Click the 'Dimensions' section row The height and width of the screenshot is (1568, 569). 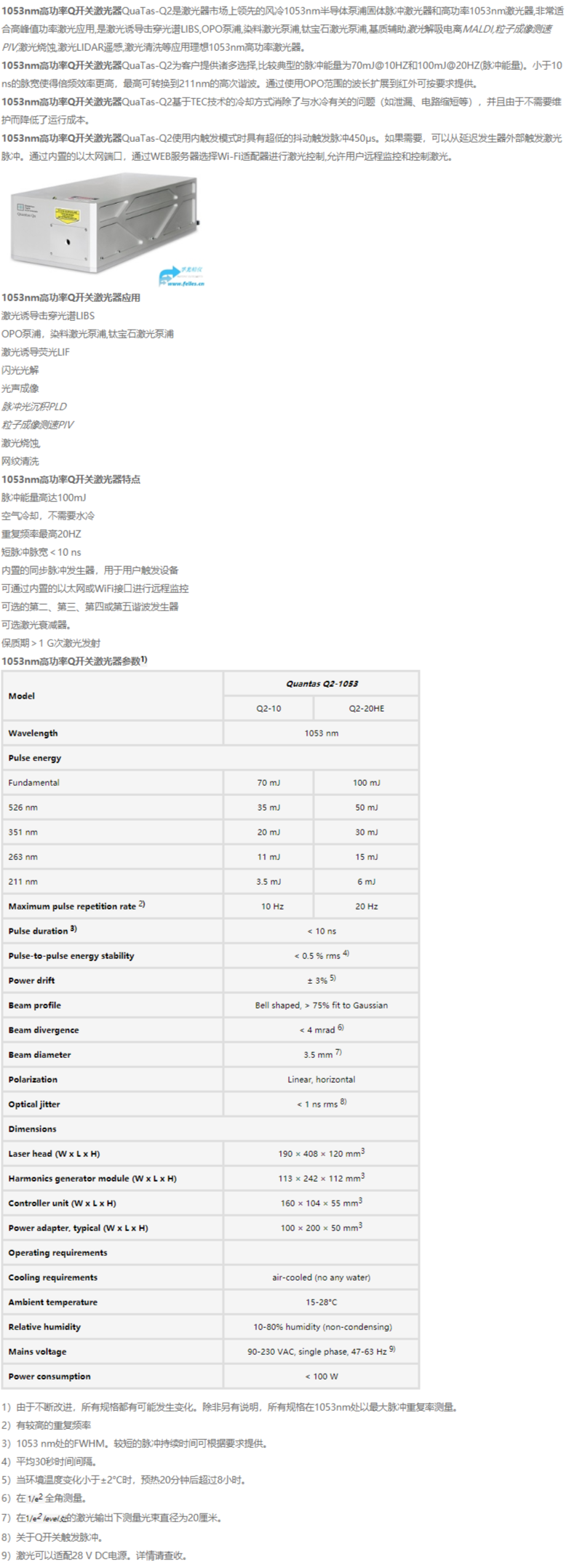point(211,1129)
